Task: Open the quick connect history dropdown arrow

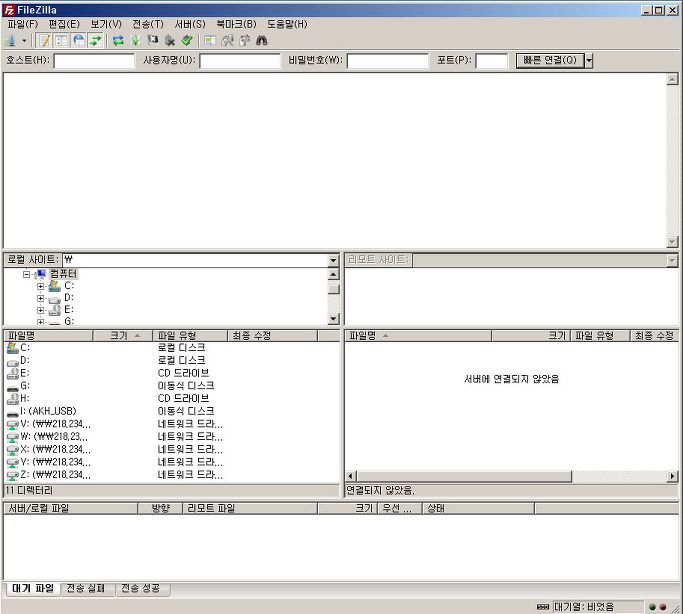Action: (x=589, y=60)
